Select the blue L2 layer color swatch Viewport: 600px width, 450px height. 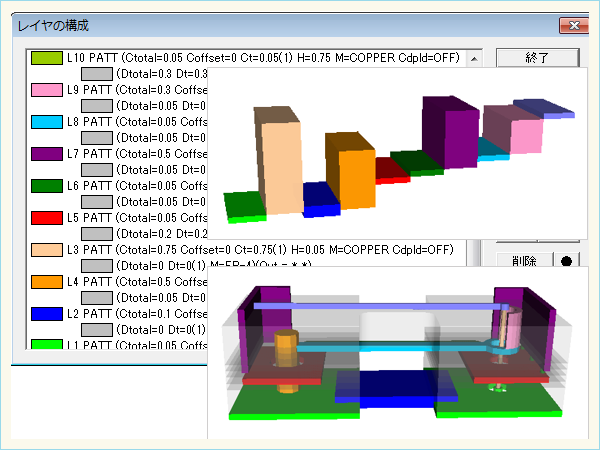click(46, 314)
